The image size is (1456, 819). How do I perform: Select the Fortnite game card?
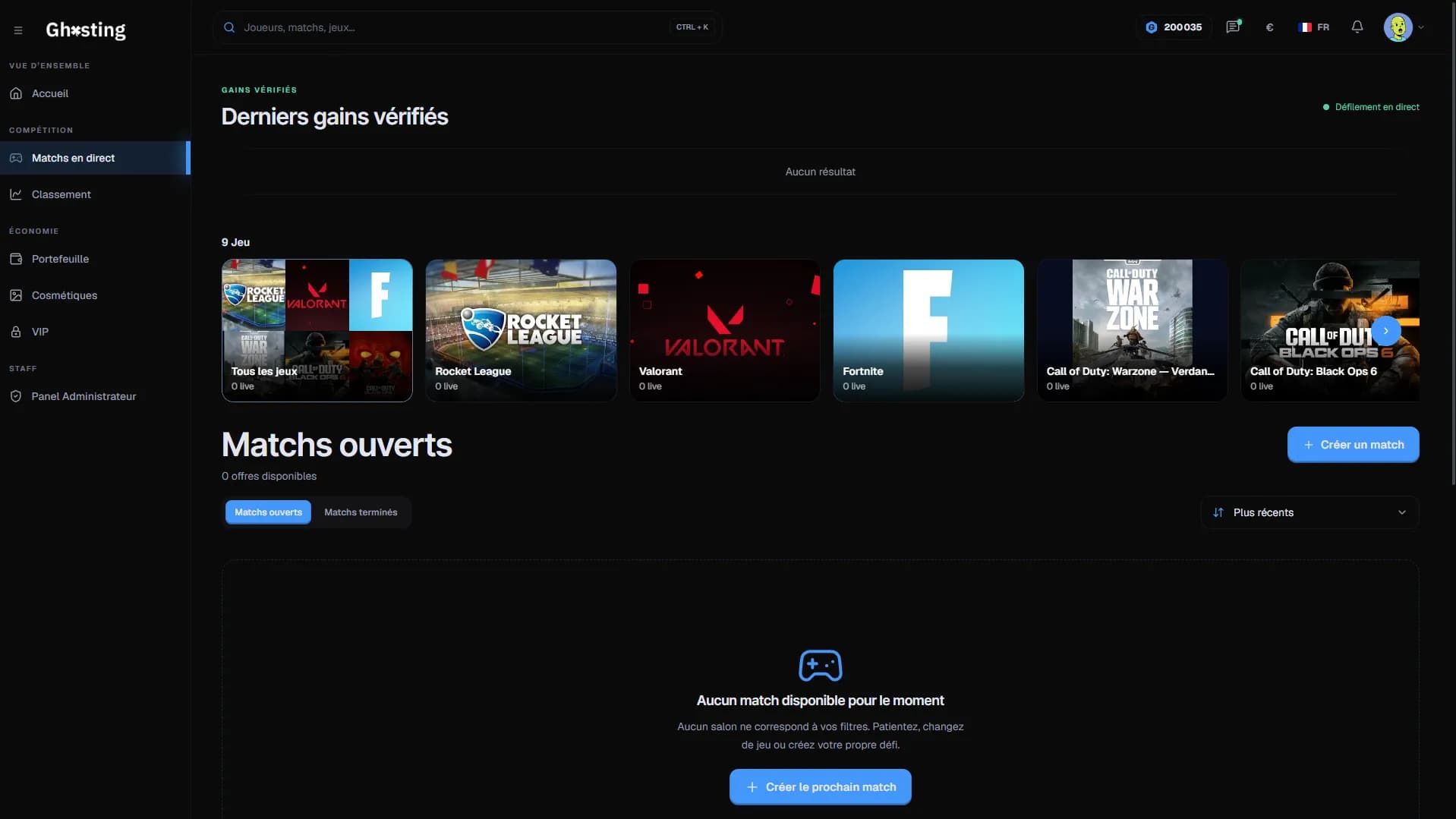928,330
